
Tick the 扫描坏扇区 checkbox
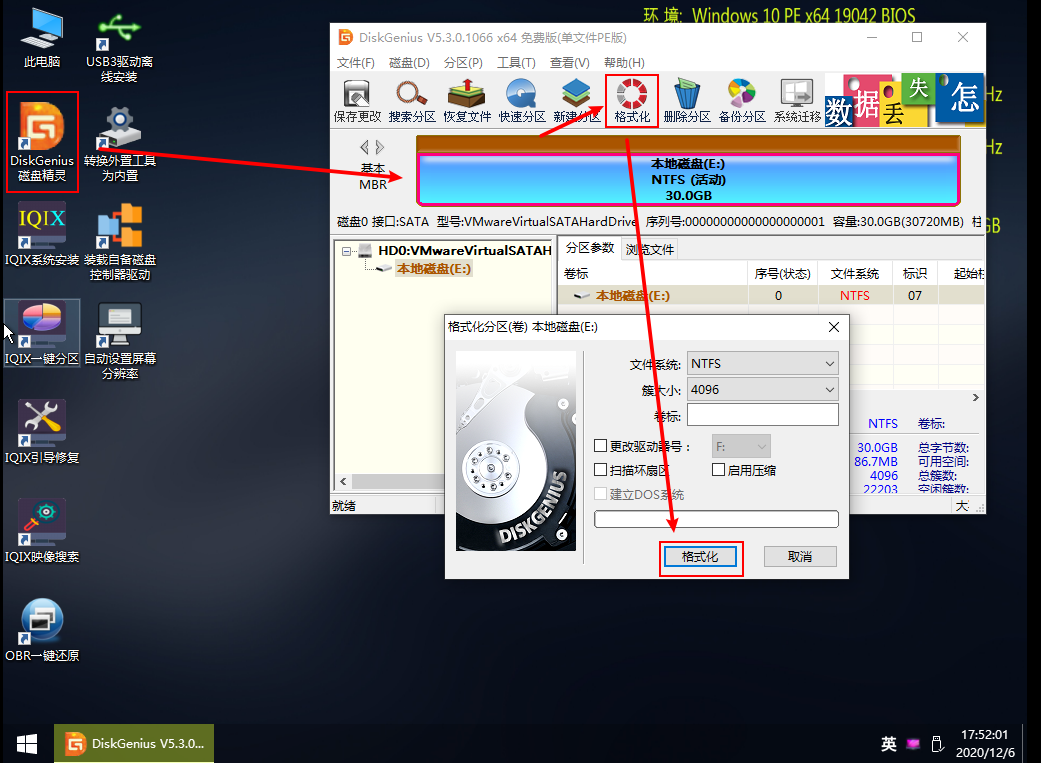coord(601,470)
